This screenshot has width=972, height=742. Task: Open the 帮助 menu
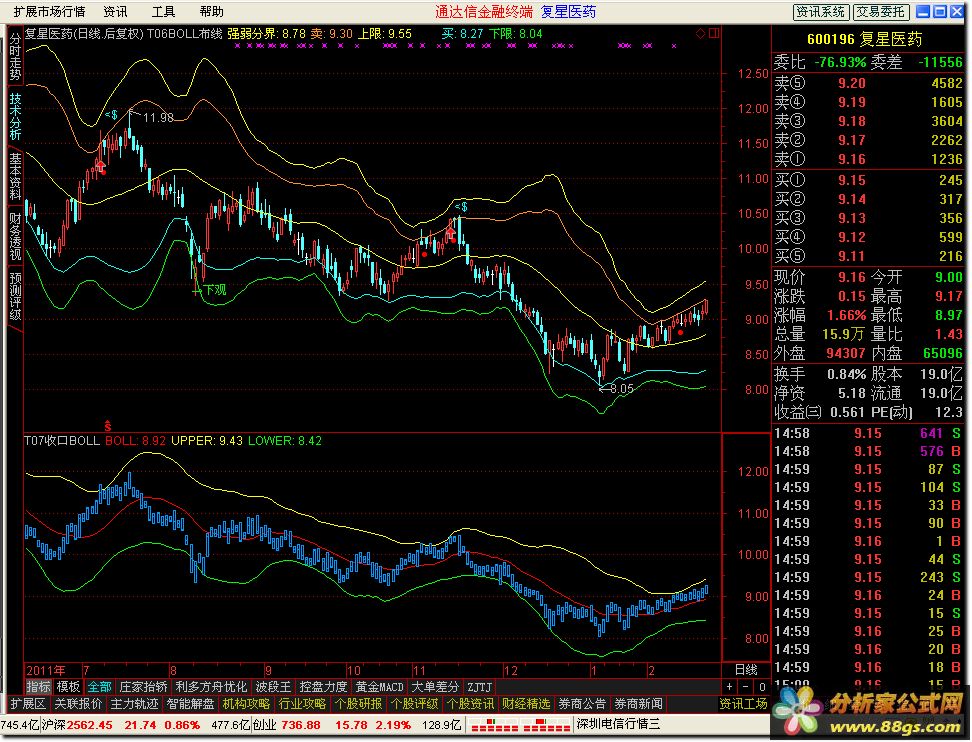pyautogui.click(x=211, y=11)
